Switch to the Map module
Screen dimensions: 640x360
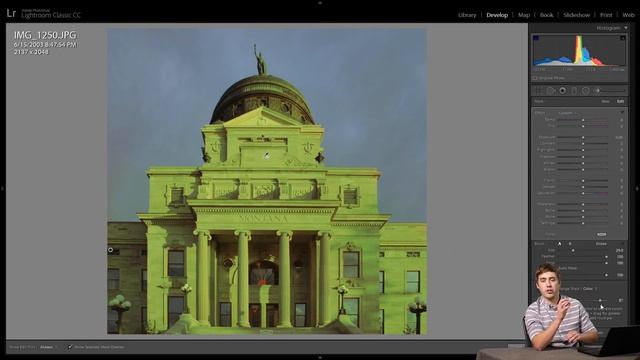[524, 15]
